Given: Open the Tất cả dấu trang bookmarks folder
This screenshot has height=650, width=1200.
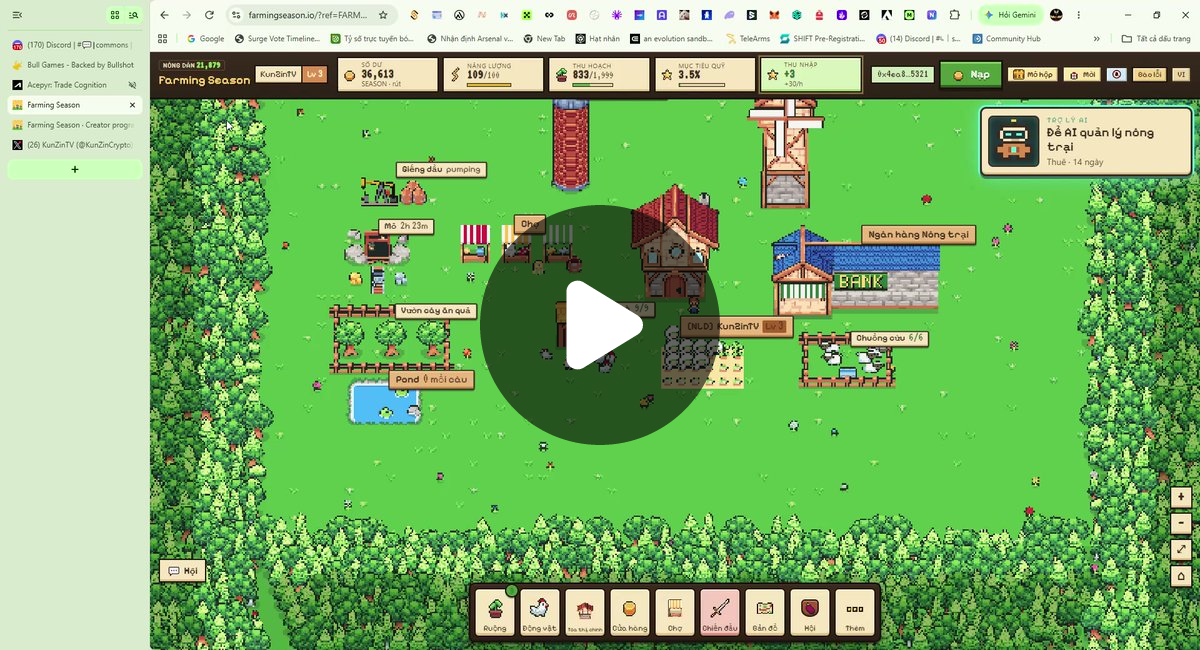Looking at the screenshot, I should tap(1157, 39).
